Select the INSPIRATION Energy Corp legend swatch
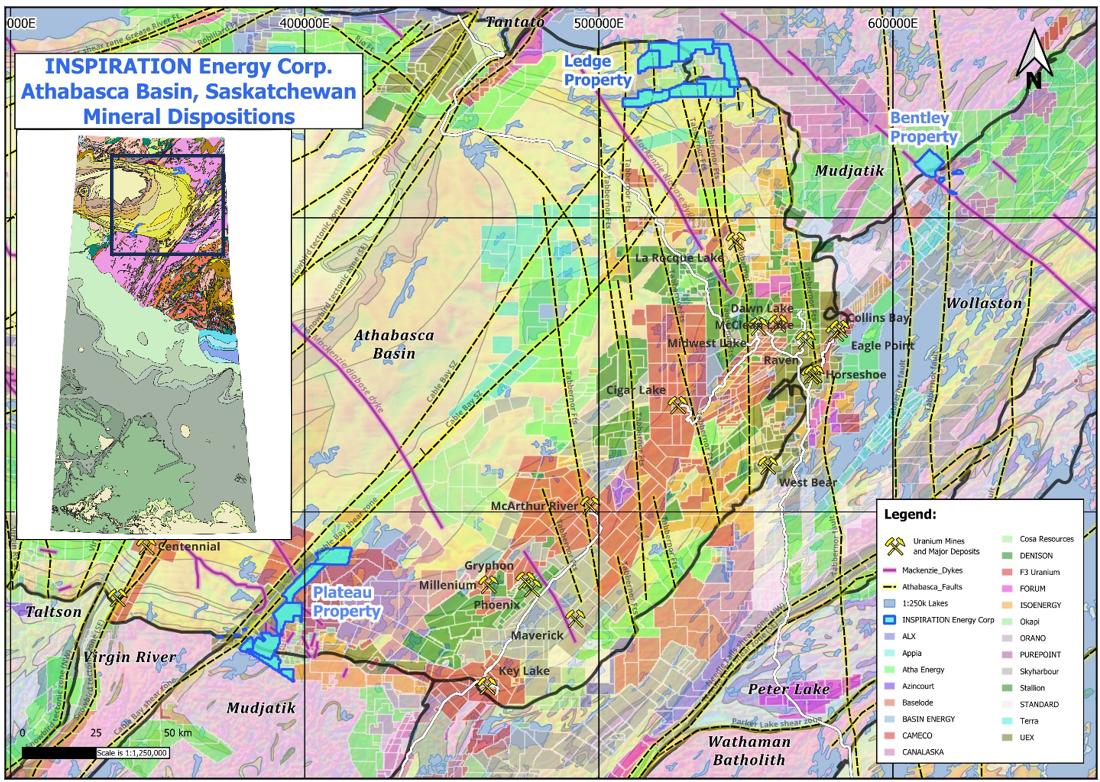This screenshot has width=1100, height=782. coord(890,620)
